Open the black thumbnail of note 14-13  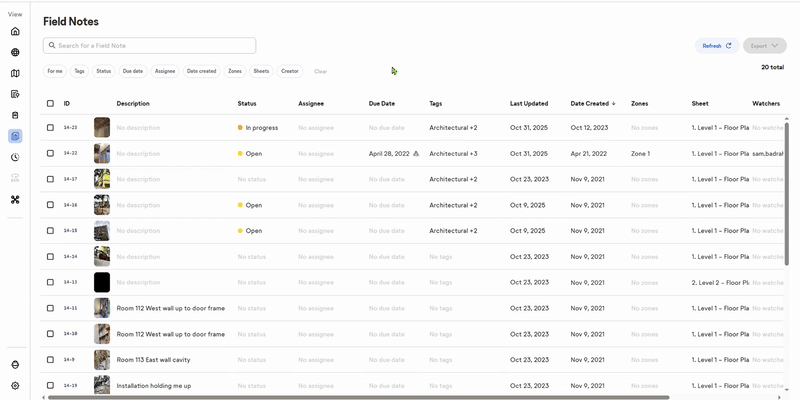tap(102, 282)
